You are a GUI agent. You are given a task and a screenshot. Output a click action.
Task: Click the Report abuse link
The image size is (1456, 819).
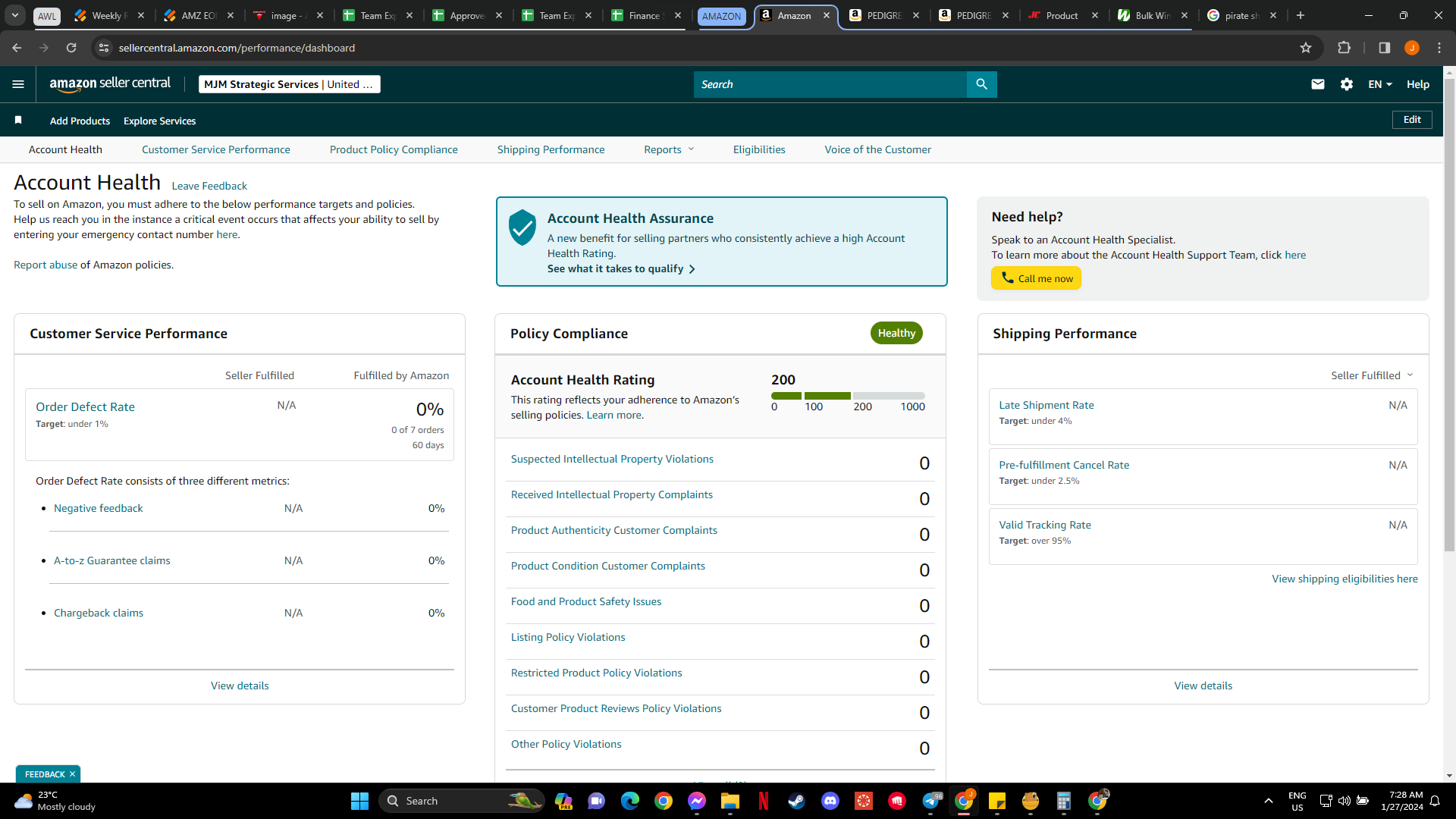(45, 265)
